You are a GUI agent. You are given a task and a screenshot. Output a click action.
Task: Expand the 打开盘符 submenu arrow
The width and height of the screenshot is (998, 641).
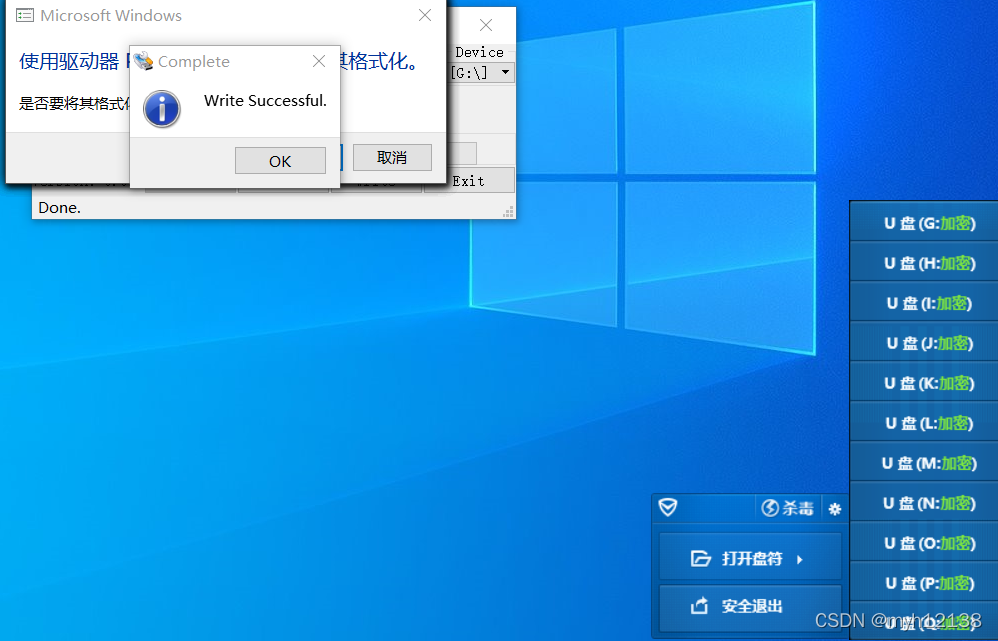(x=800, y=560)
